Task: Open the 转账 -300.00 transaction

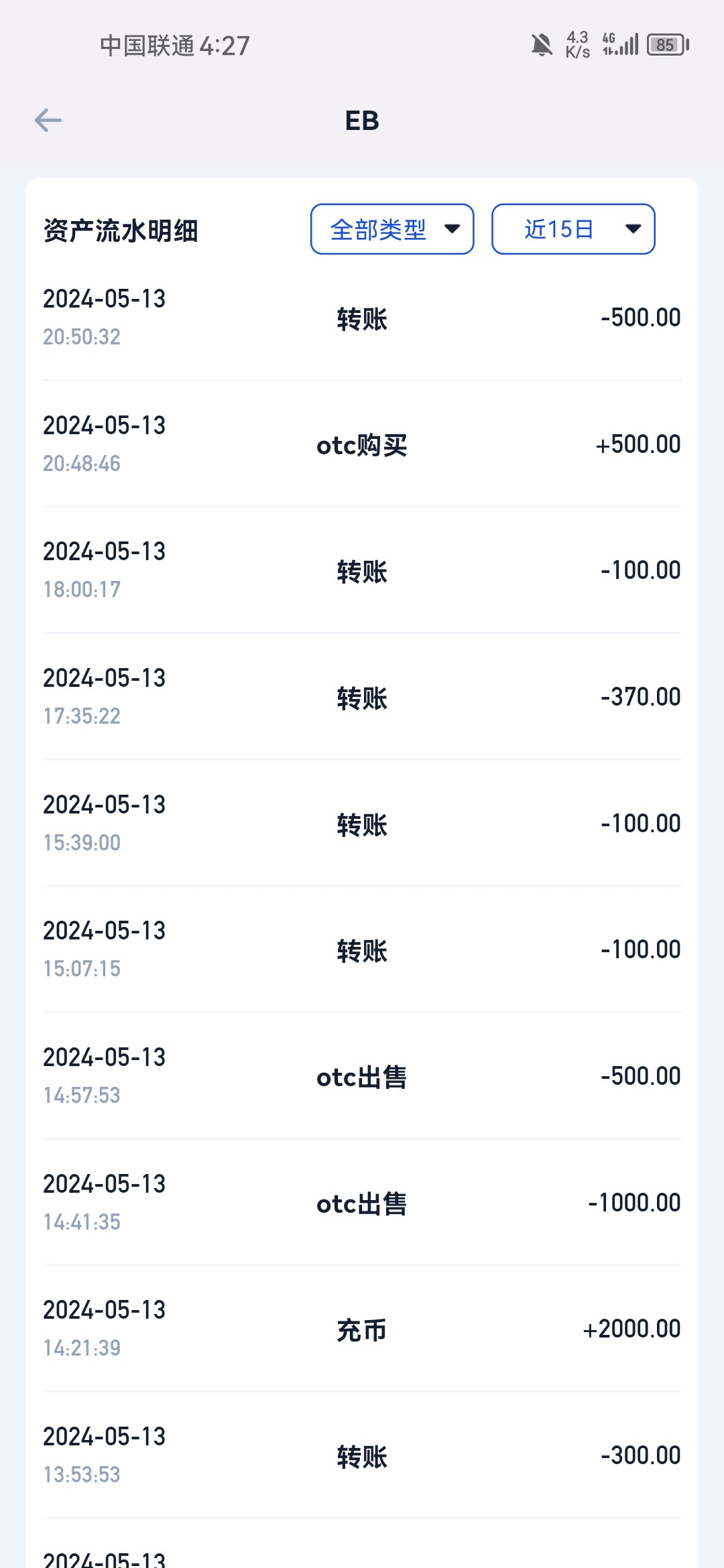Action: (362, 1456)
